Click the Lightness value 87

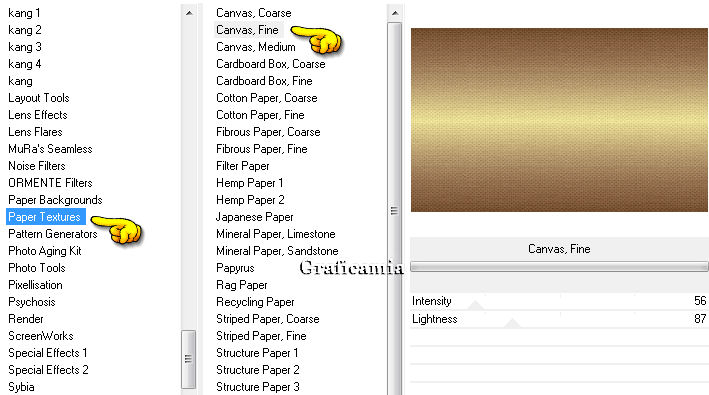(x=700, y=319)
